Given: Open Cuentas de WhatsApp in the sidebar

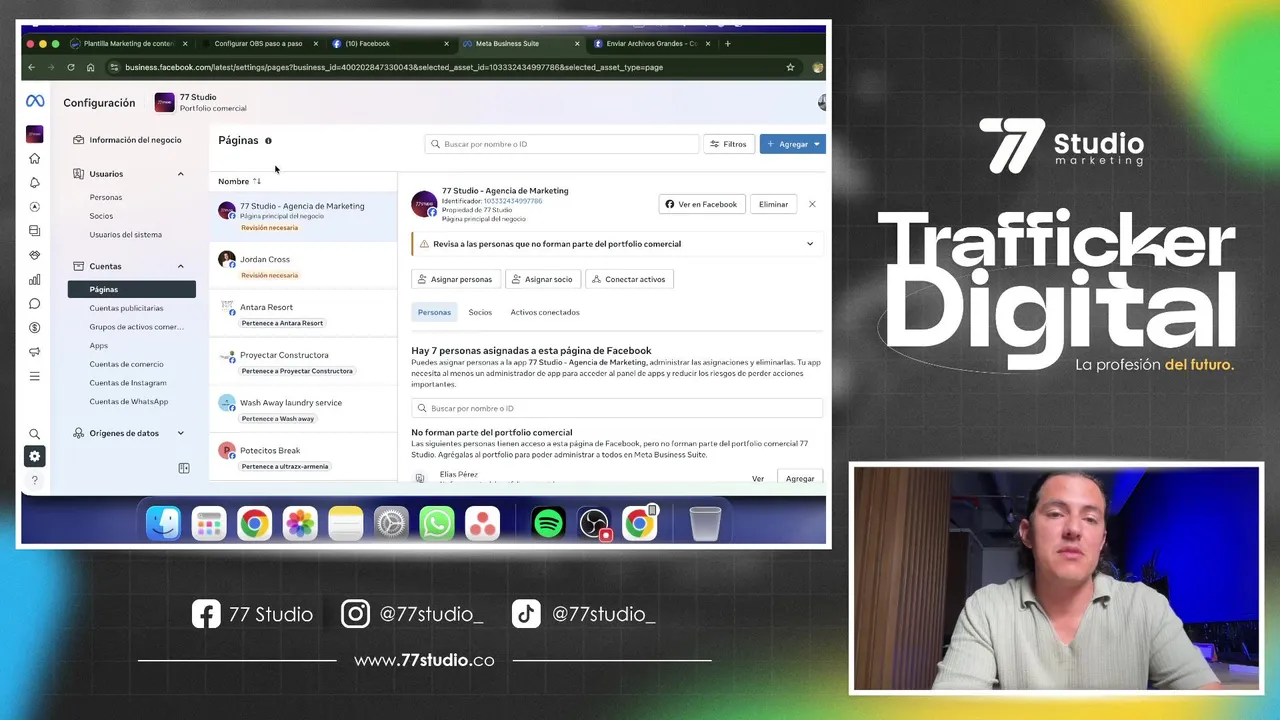Looking at the screenshot, I should (128, 401).
